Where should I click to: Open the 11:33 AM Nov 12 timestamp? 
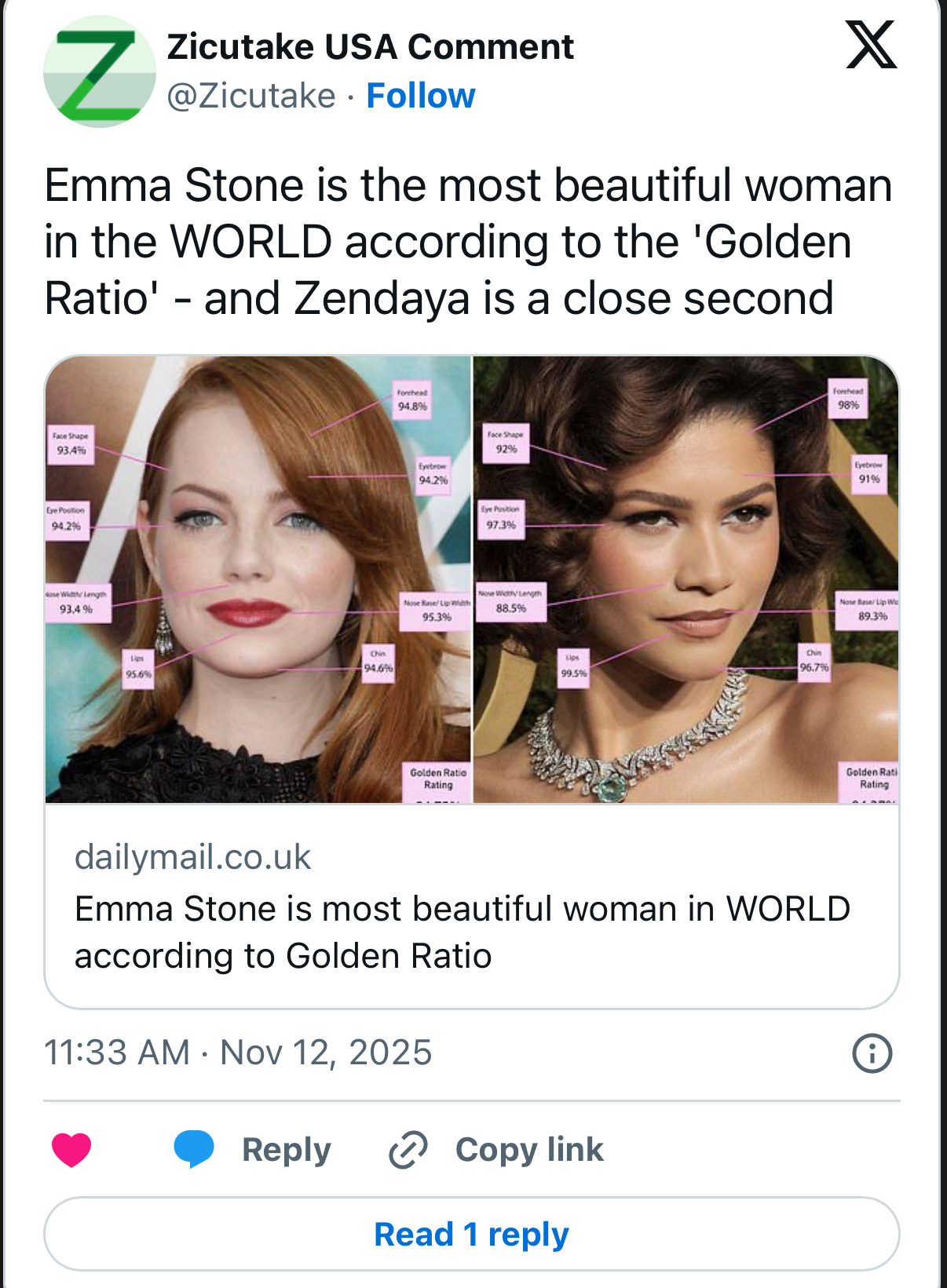(x=238, y=1053)
